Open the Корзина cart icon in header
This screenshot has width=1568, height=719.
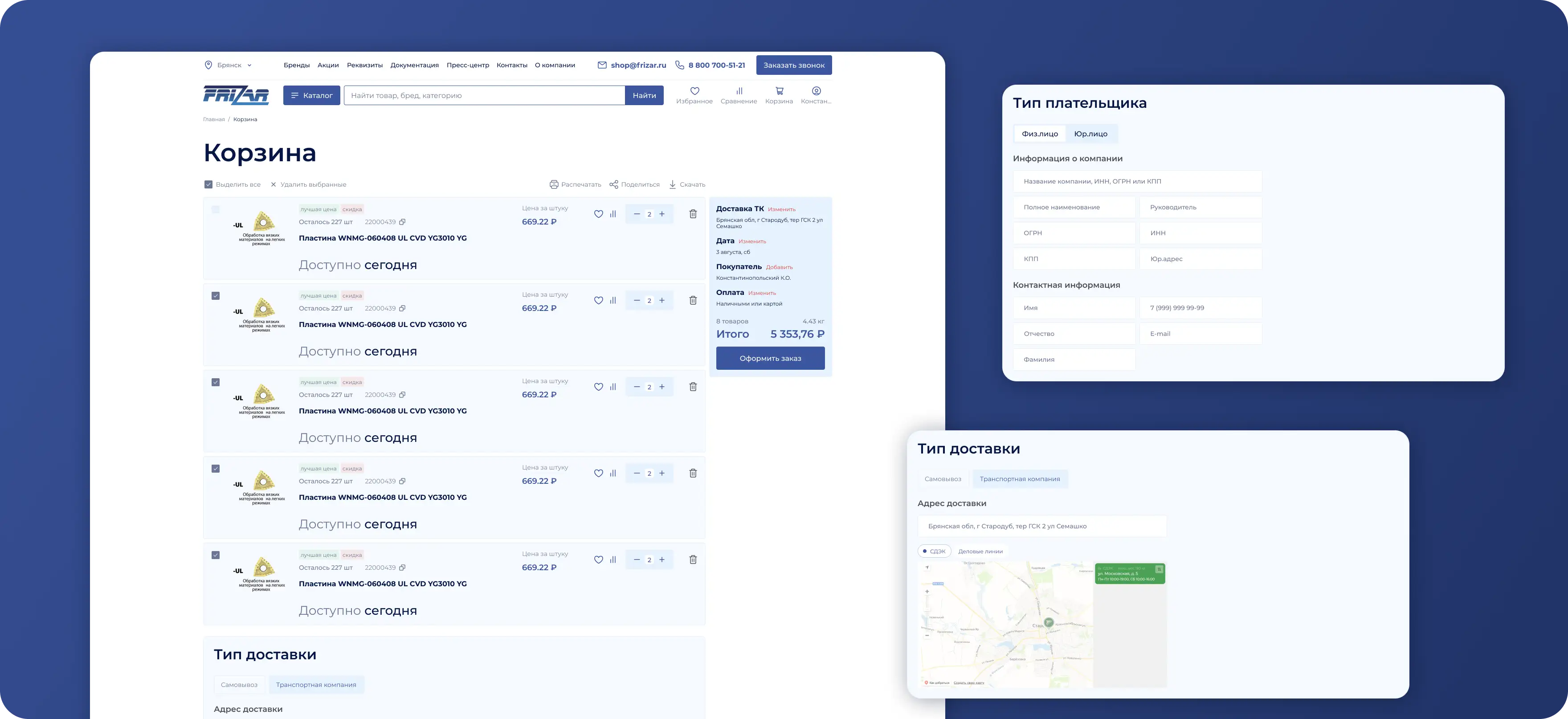point(779,91)
